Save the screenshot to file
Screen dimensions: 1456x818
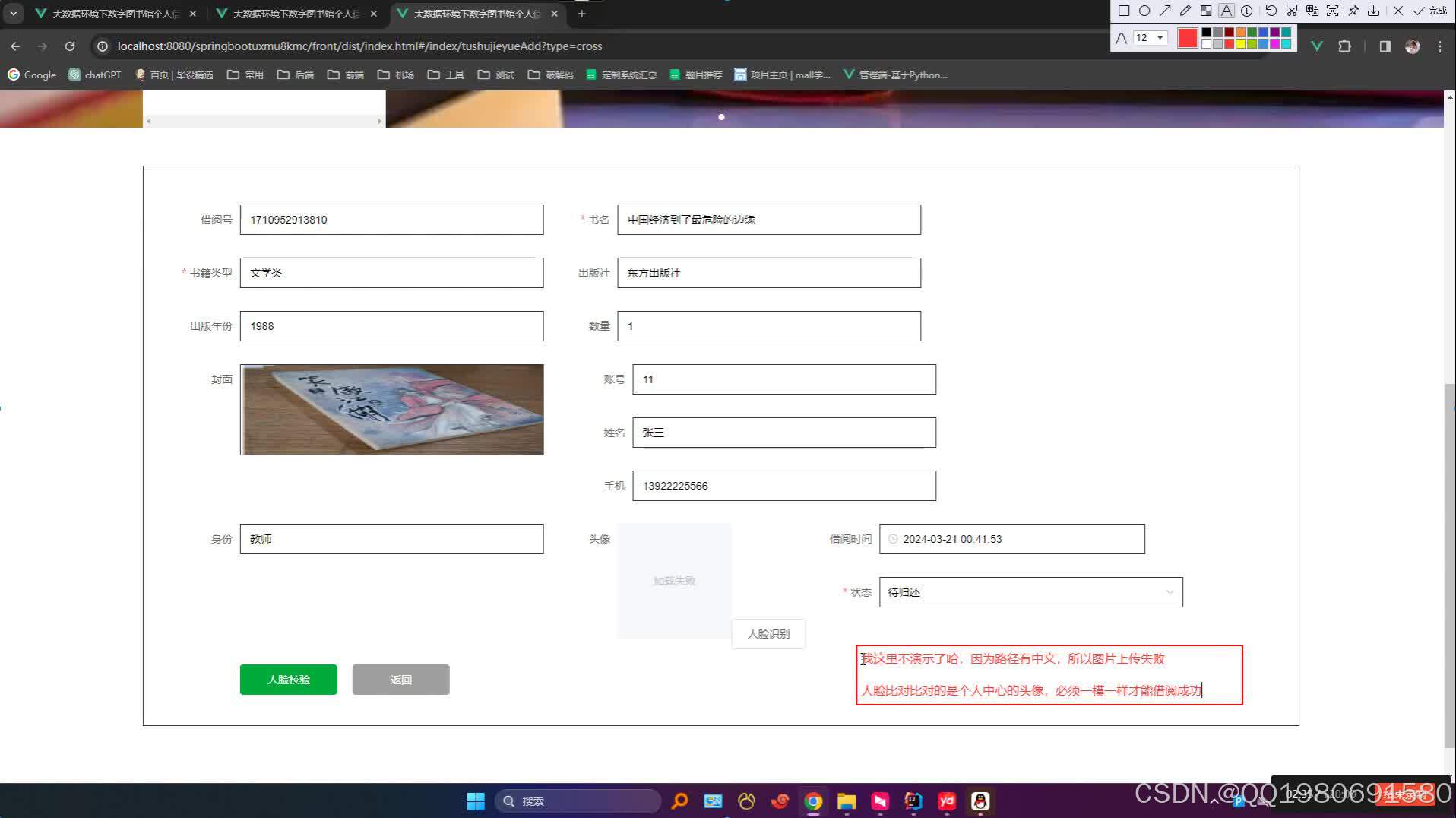point(1374,11)
